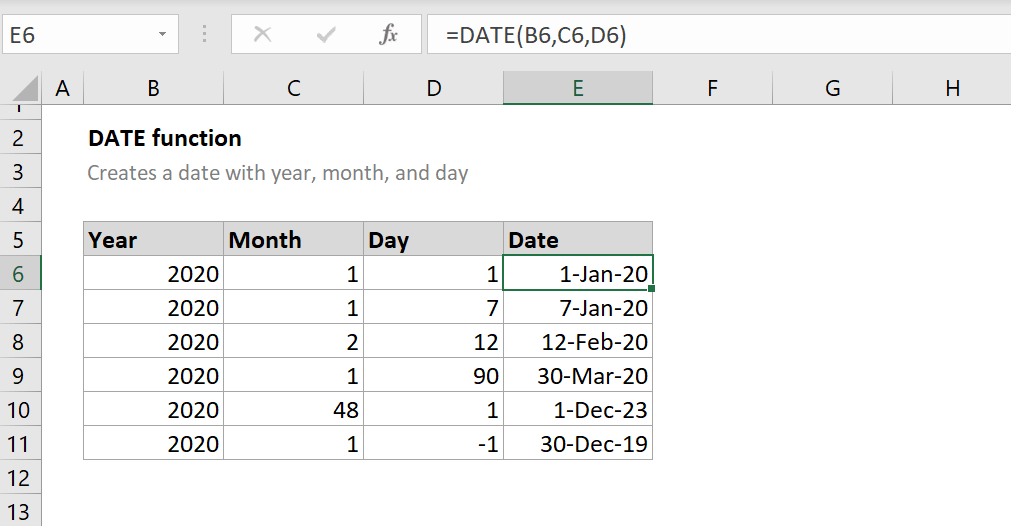Screen dimensions: 1011x526
Task: Click the Date header cell E5
Action: pos(578,239)
